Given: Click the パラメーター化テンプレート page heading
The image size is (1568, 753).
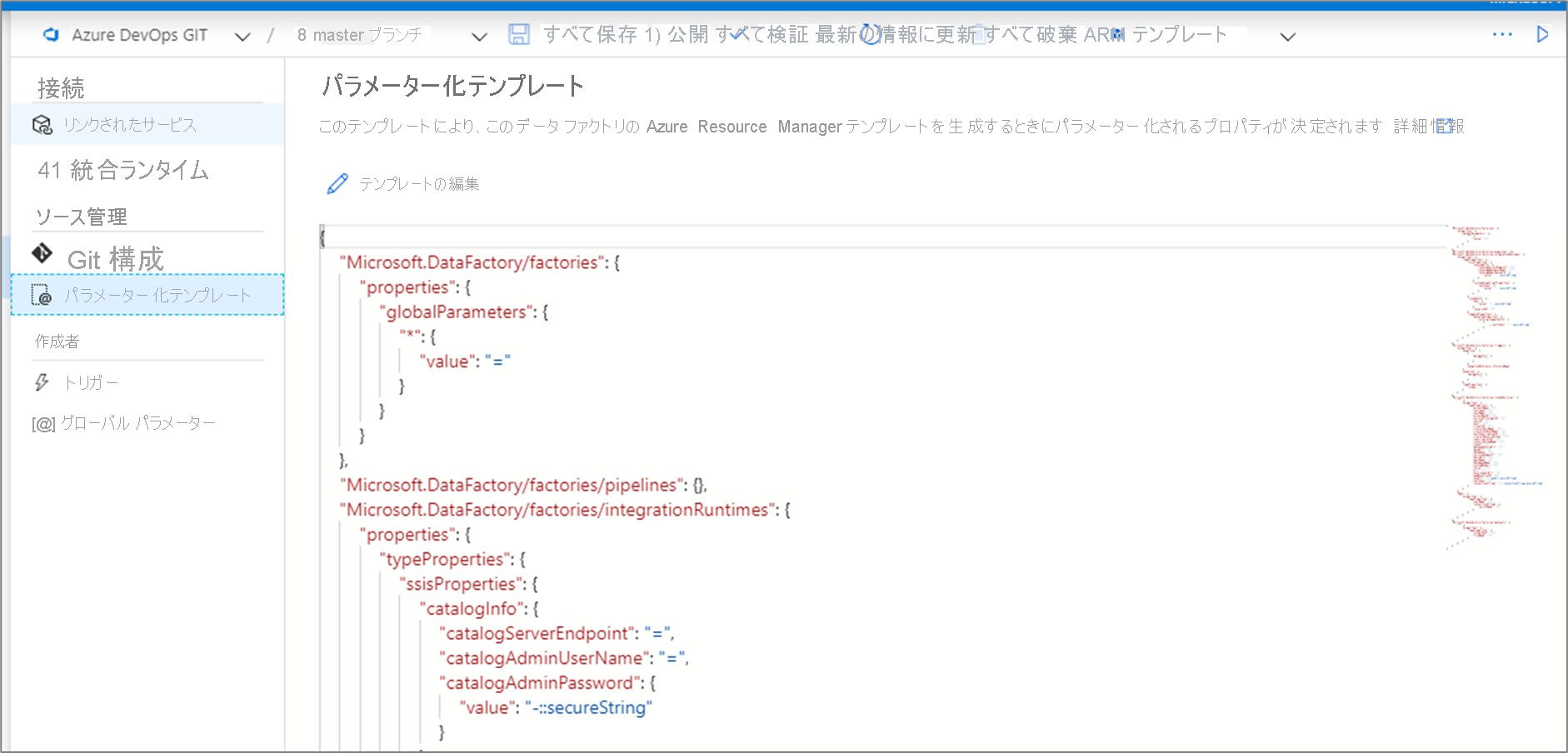Looking at the screenshot, I should pos(453,86).
